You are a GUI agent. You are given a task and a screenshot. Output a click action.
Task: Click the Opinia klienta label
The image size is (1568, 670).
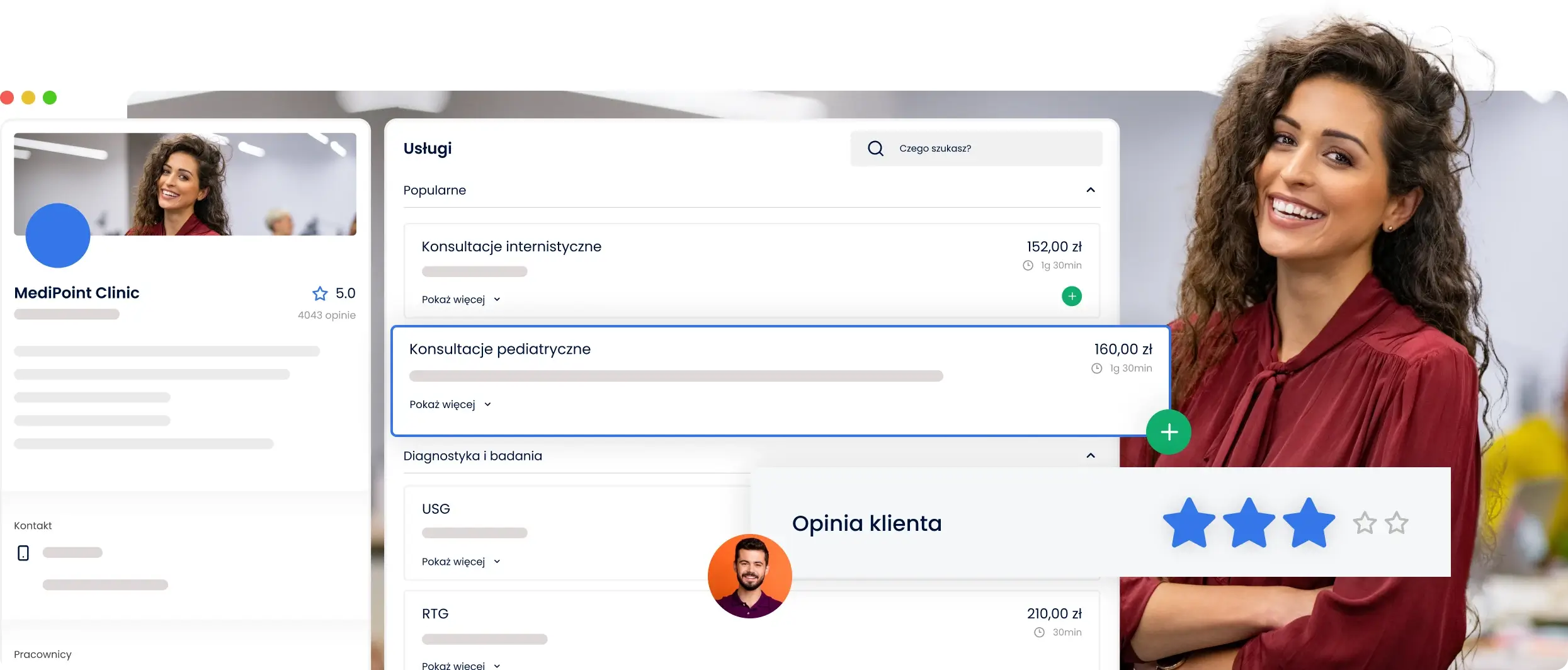click(866, 523)
